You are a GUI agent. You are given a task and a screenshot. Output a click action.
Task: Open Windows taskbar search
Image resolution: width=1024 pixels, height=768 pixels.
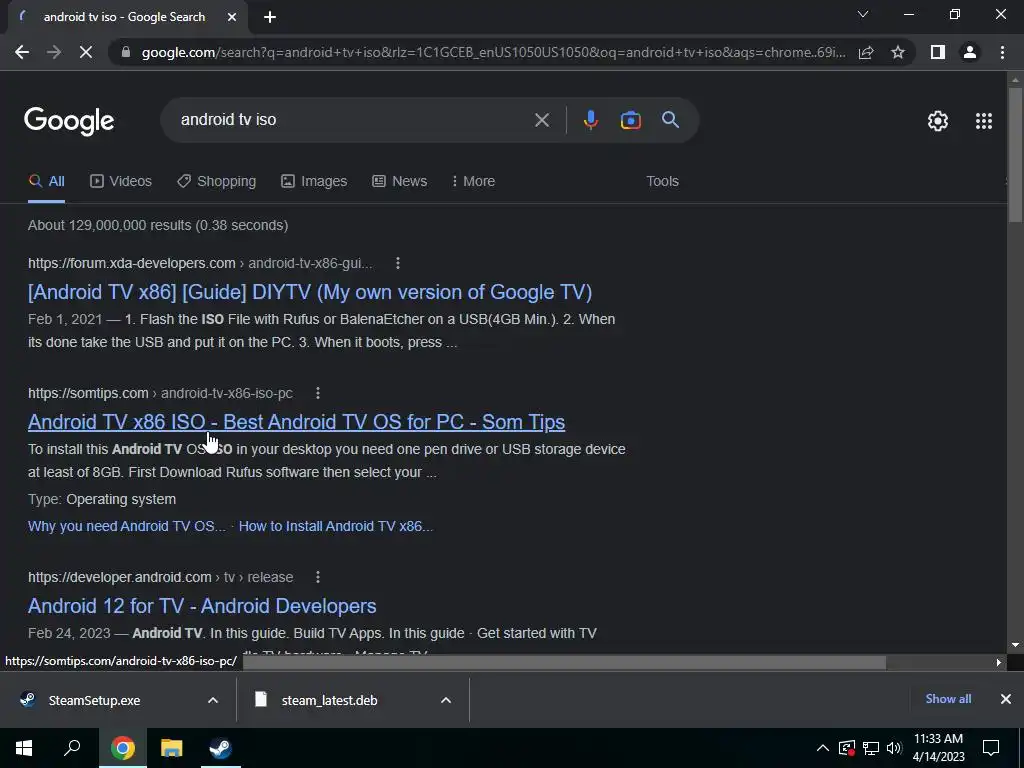point(72,748)
